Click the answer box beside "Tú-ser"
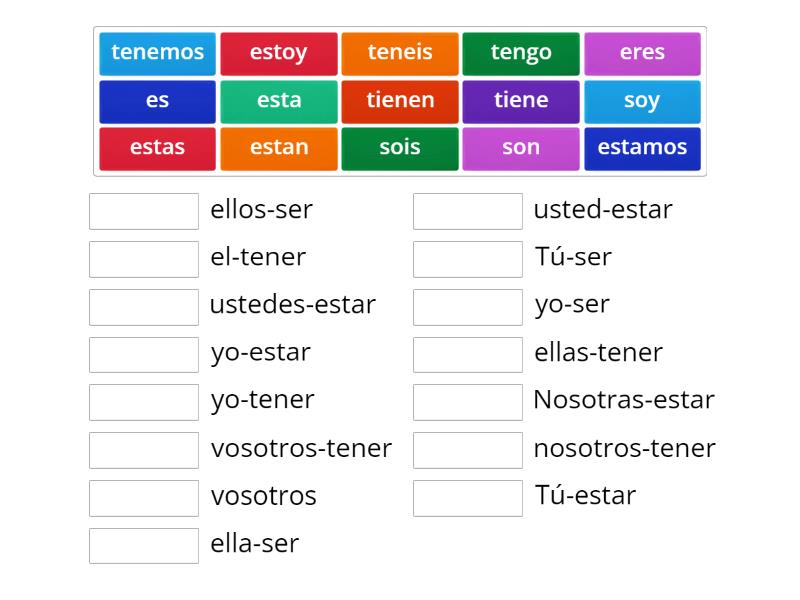The image size is (800, 600). pos(467,258)
